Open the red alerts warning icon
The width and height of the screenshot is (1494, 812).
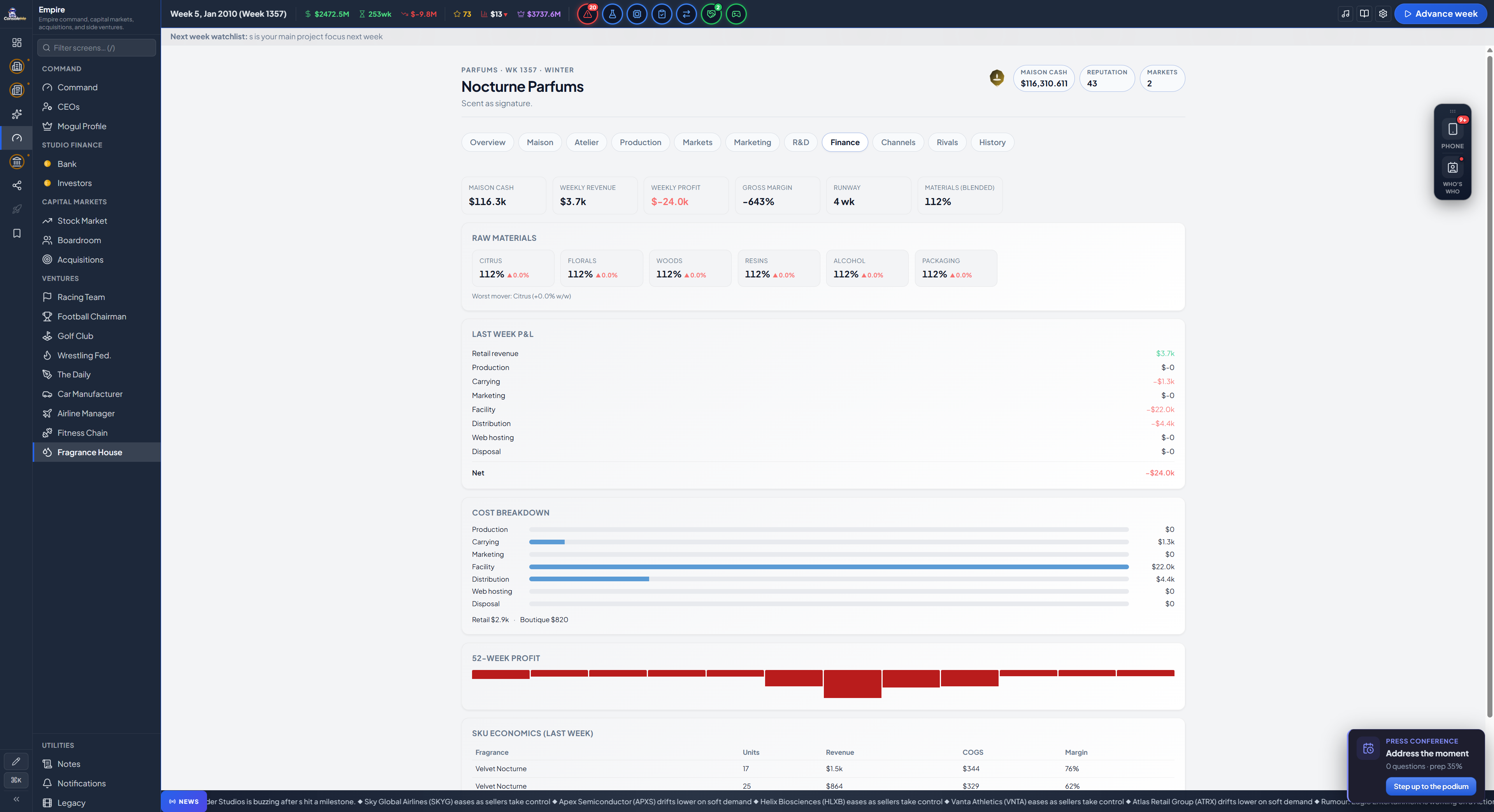point(587,14)
